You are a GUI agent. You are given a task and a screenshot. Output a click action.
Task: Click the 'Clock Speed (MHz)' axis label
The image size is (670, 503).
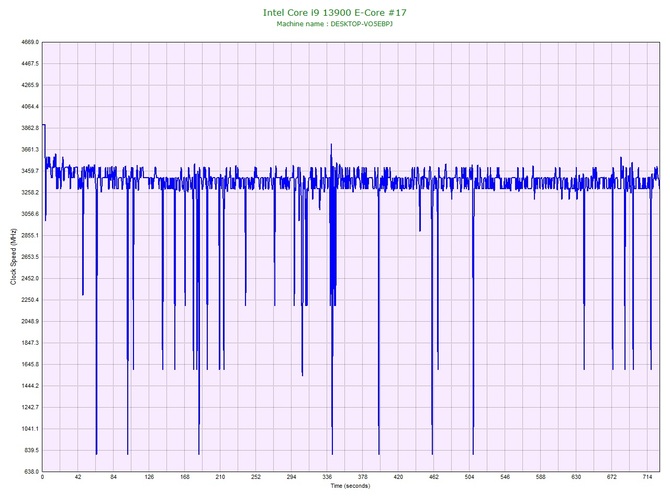13,257
